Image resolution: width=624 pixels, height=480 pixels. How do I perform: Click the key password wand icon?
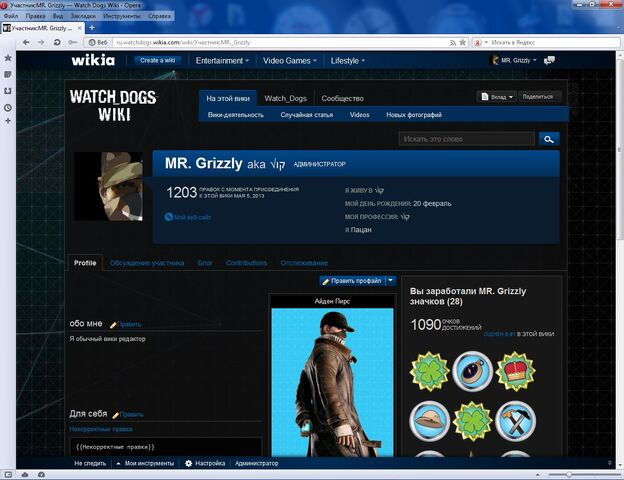(72, 42)
